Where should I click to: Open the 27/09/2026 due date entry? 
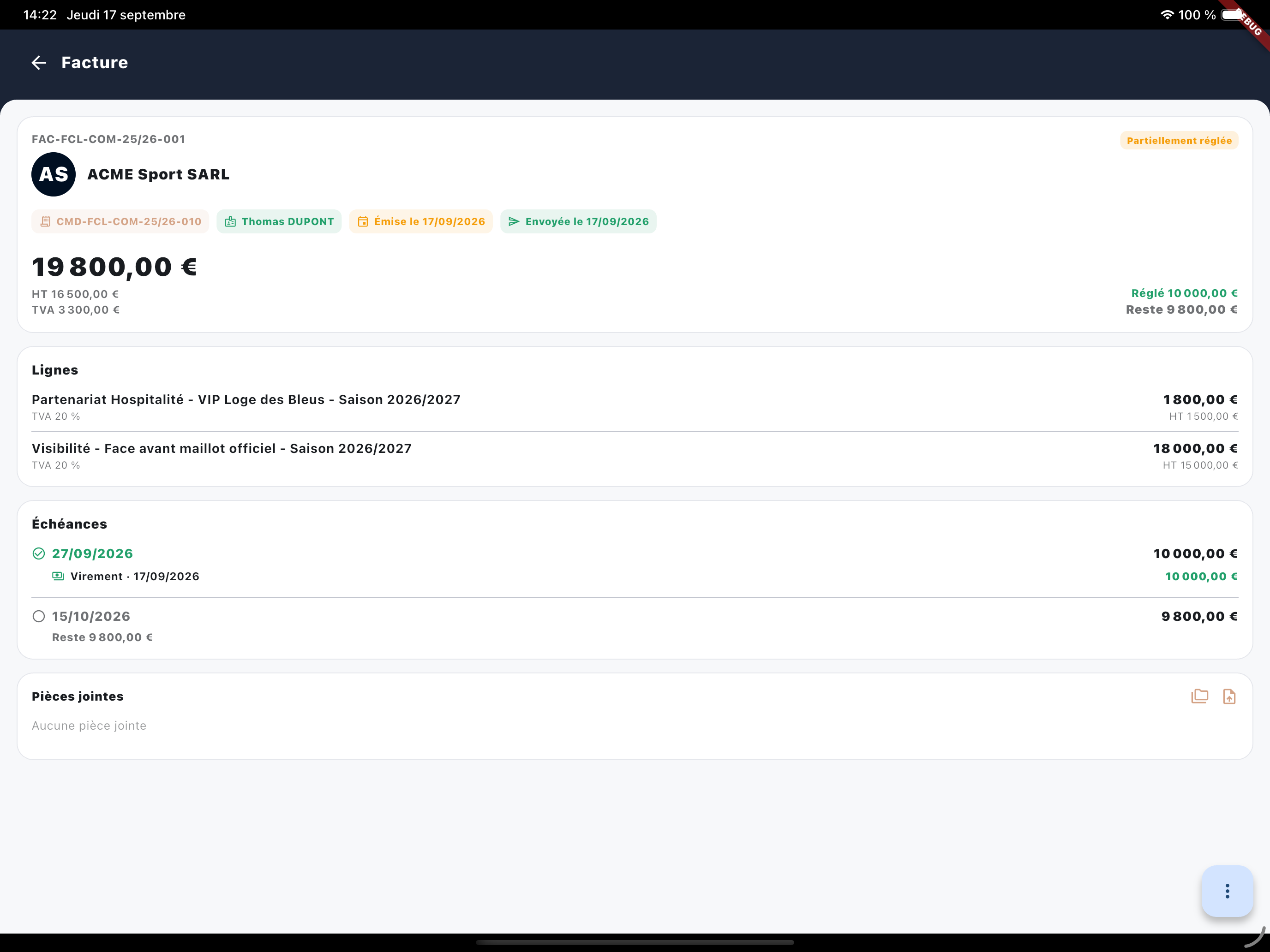click(x=635, y=564)
